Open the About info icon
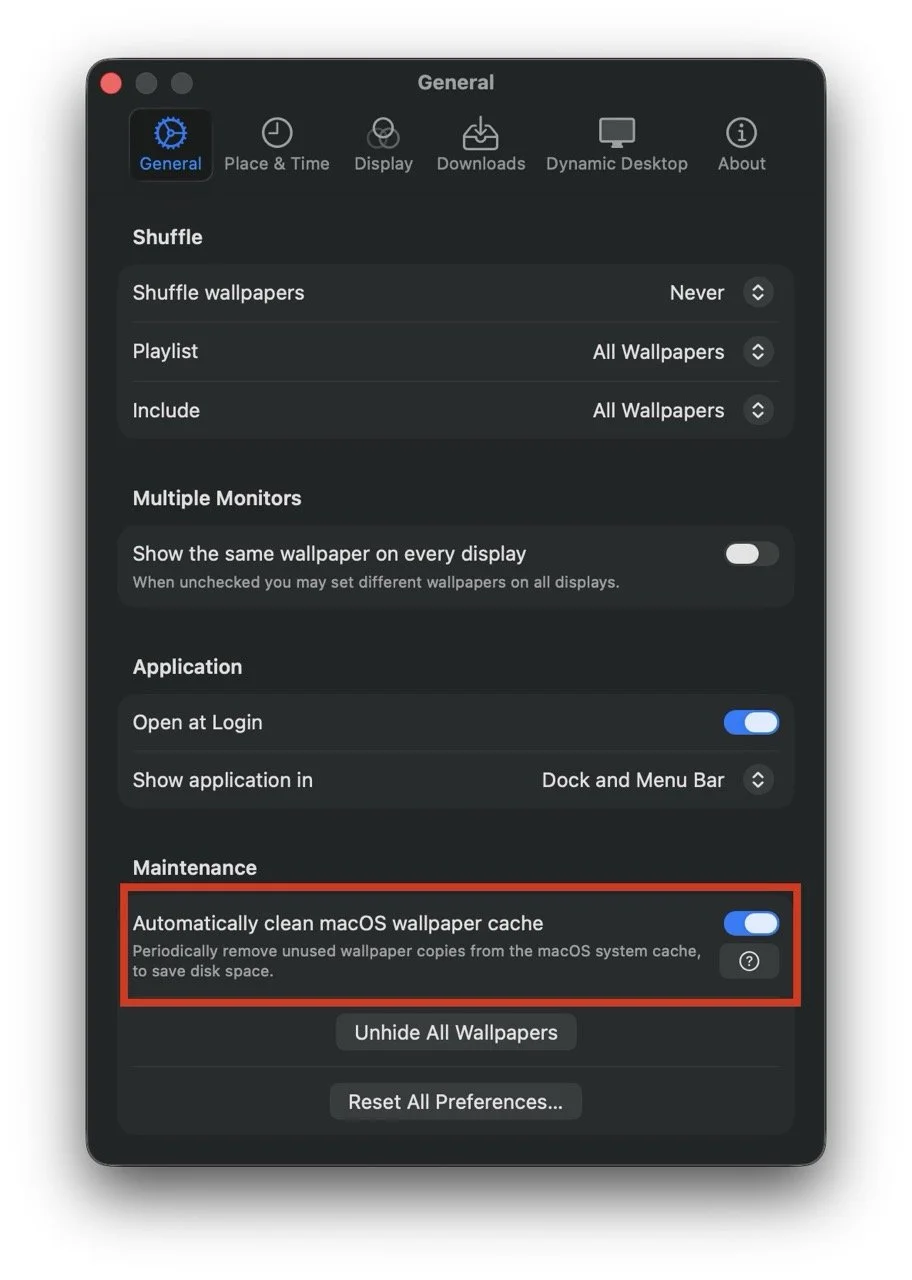 (x=741, y=132)
